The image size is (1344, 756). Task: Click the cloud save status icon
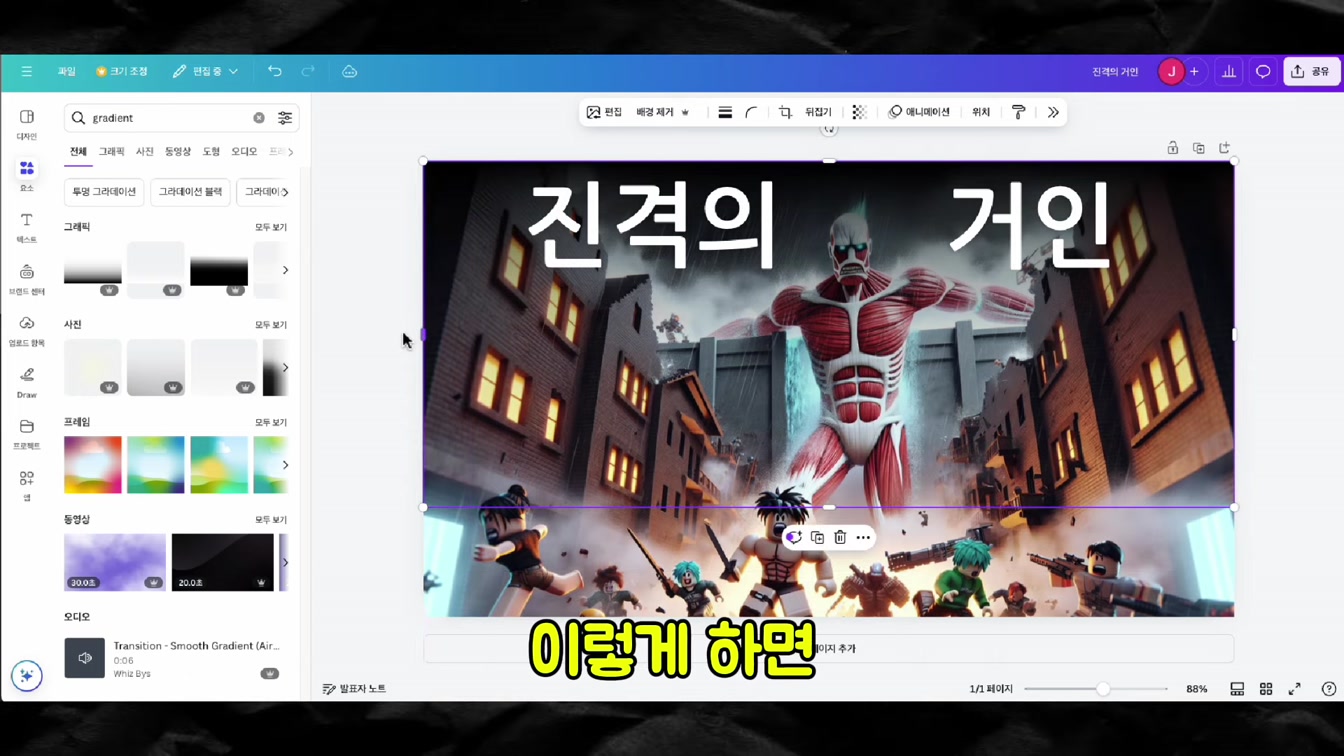pyautogui.click(x=349, y=72)
